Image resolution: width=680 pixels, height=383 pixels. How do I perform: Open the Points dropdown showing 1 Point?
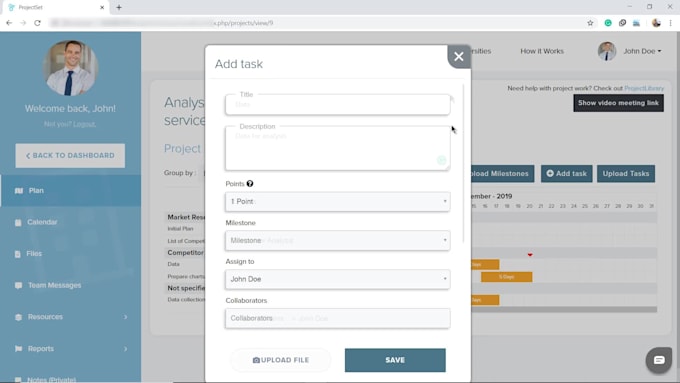point(337,201)
